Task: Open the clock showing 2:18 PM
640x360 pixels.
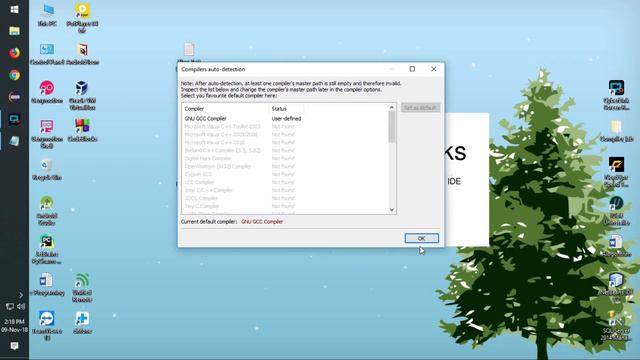Action: pyautogui.click(x=14, y=325)
